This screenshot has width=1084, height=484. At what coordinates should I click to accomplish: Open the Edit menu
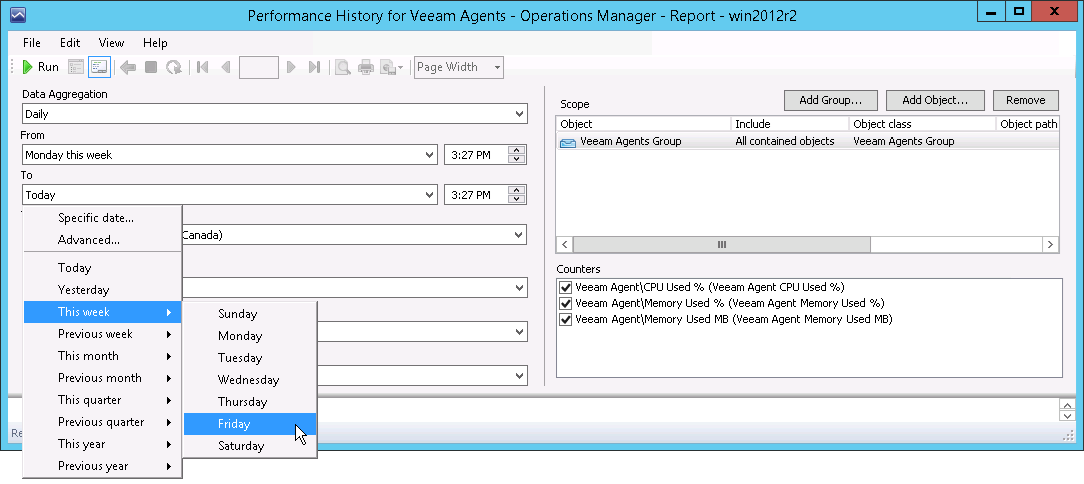point(70,43)
